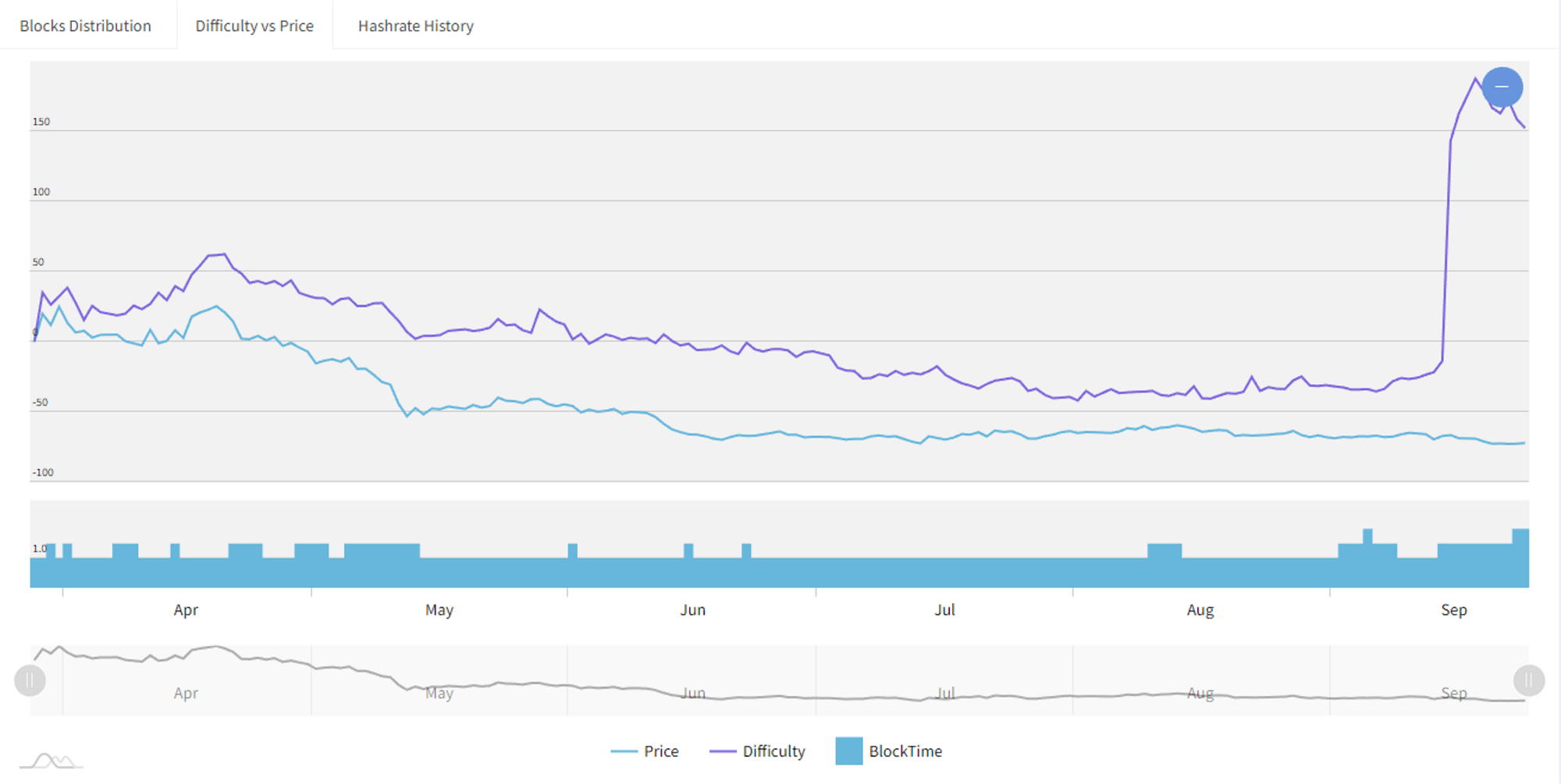Click the Sep label in the scrollbar preview
The image size is (1561, 784).
click(x=1453, y=693)
